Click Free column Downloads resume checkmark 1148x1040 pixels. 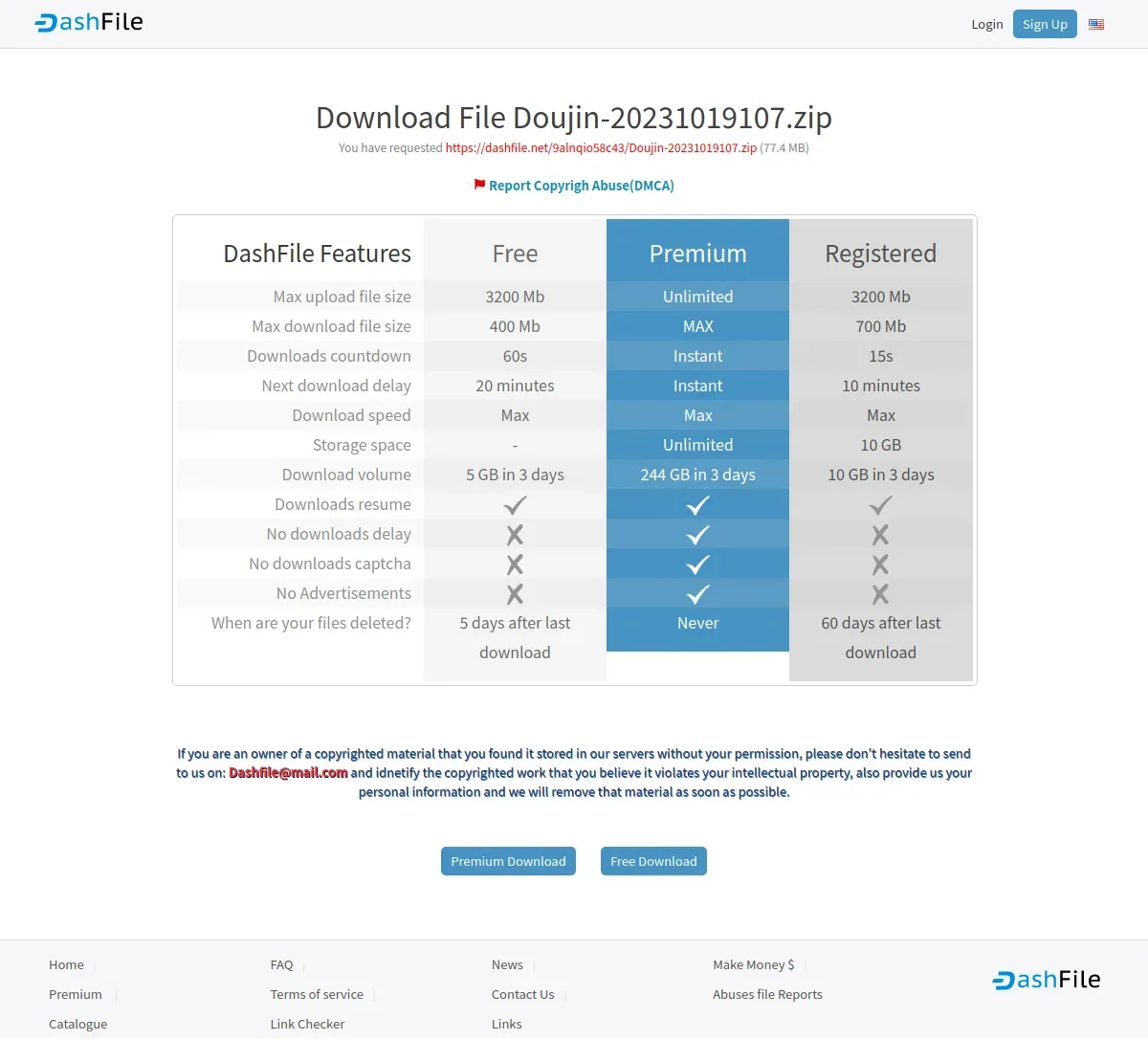click(515, 504)
